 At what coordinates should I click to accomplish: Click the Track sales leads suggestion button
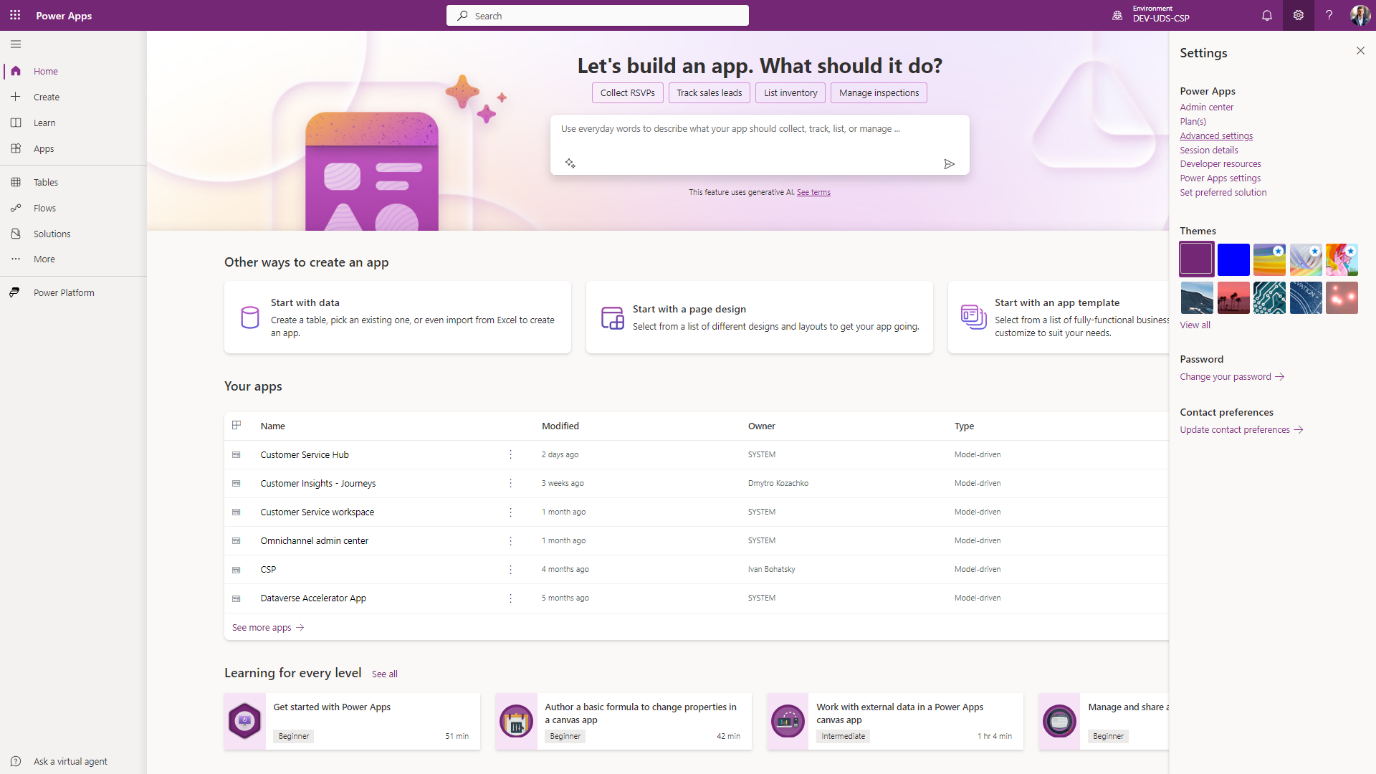709,93
